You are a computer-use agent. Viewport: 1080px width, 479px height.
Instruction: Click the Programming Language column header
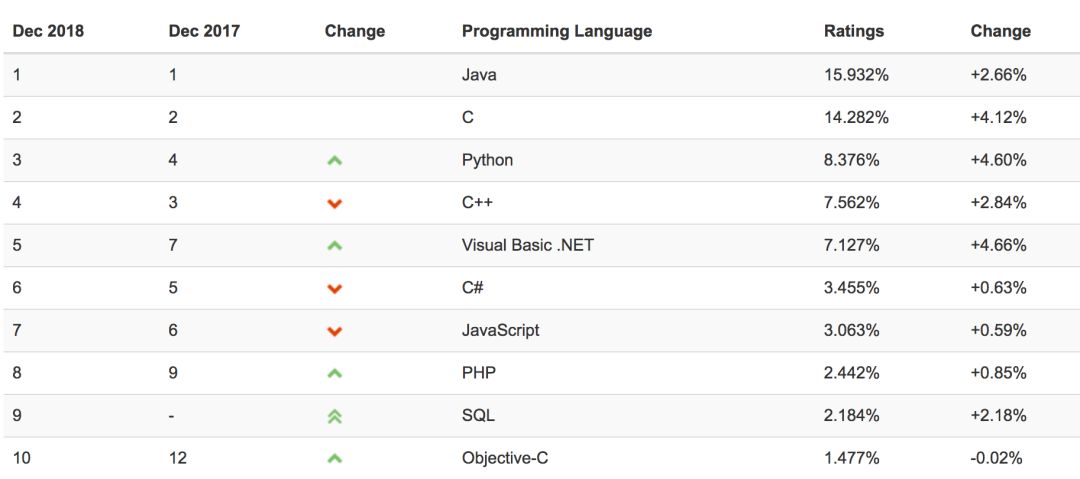pyautogui.click(x=557, y=31)
